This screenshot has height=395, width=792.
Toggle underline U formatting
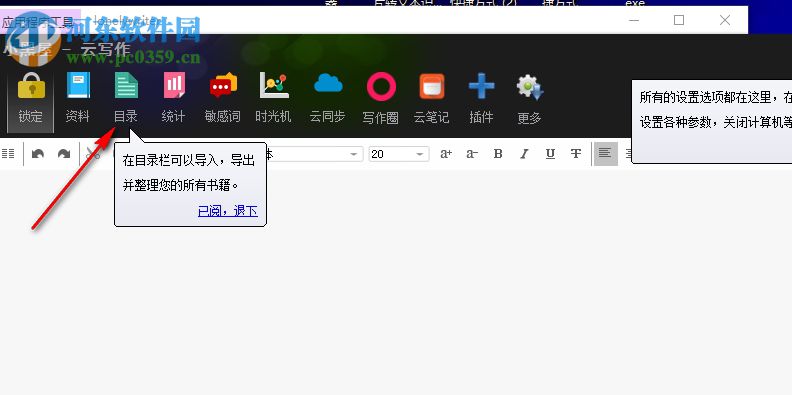(551, 154)
